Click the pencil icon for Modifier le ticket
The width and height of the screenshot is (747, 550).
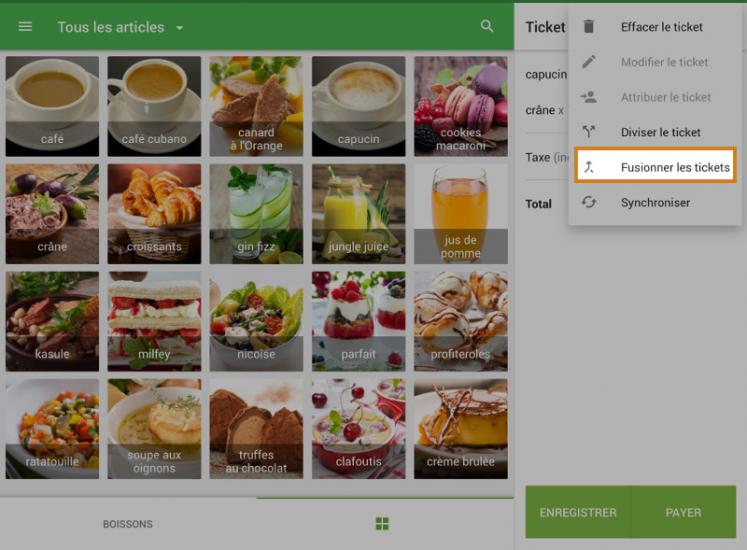[589, 61]
